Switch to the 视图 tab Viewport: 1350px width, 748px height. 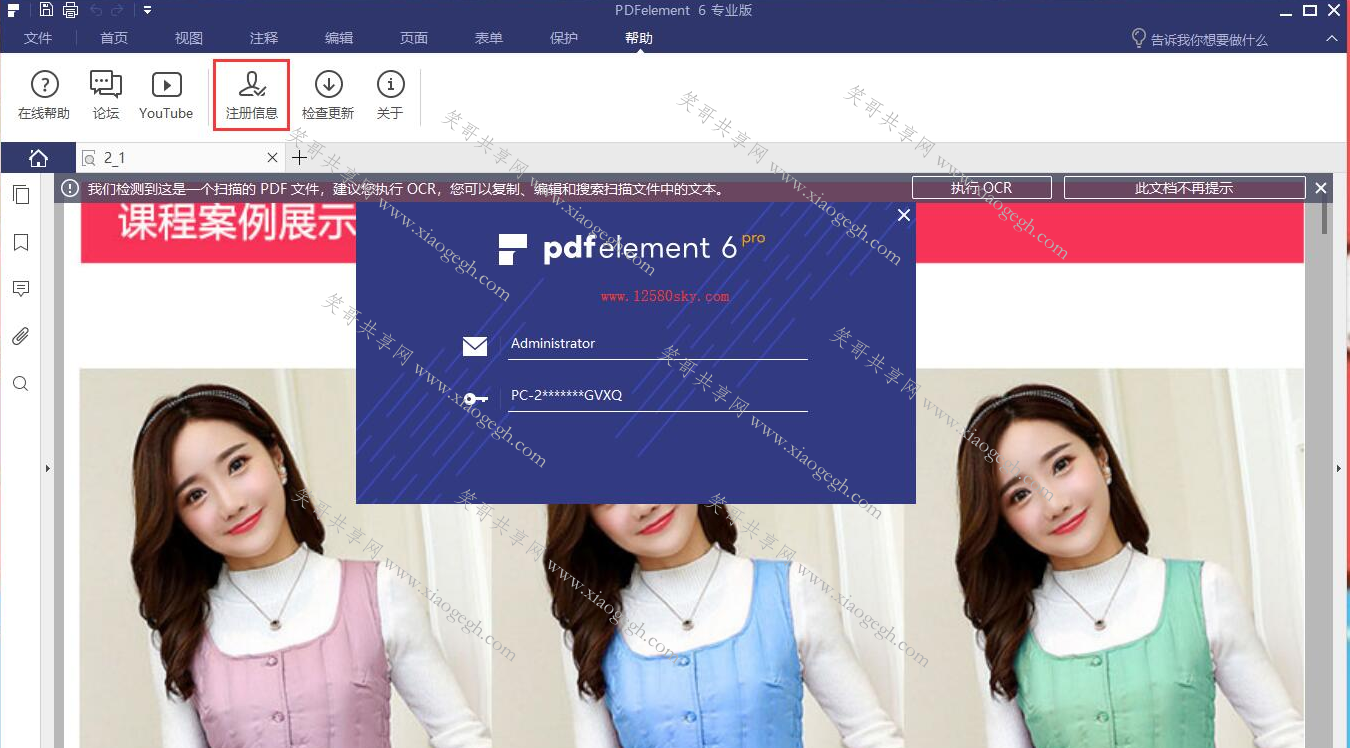click(189, 38)
